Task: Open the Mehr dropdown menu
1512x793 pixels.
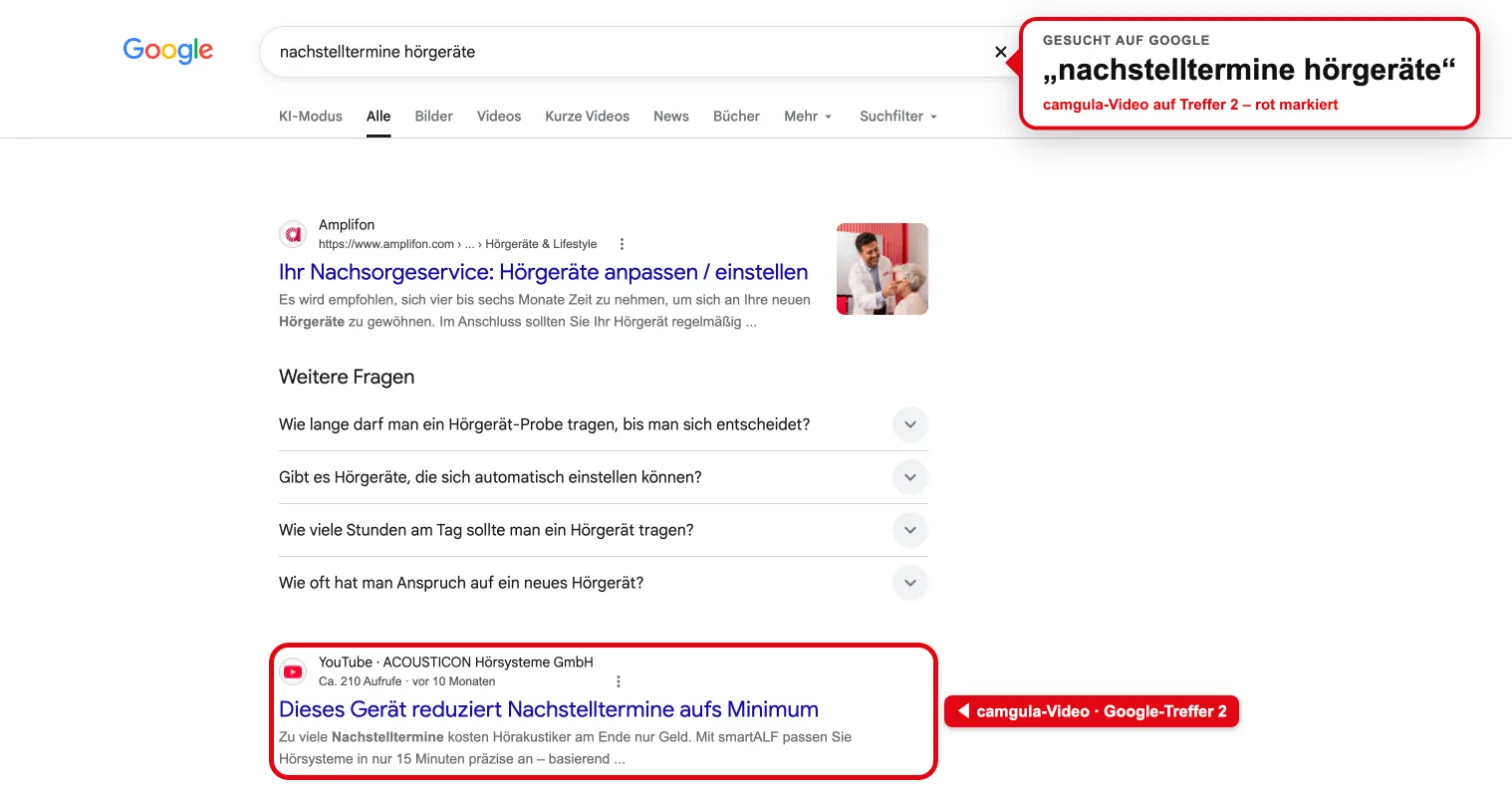Action: coord(808,116)
